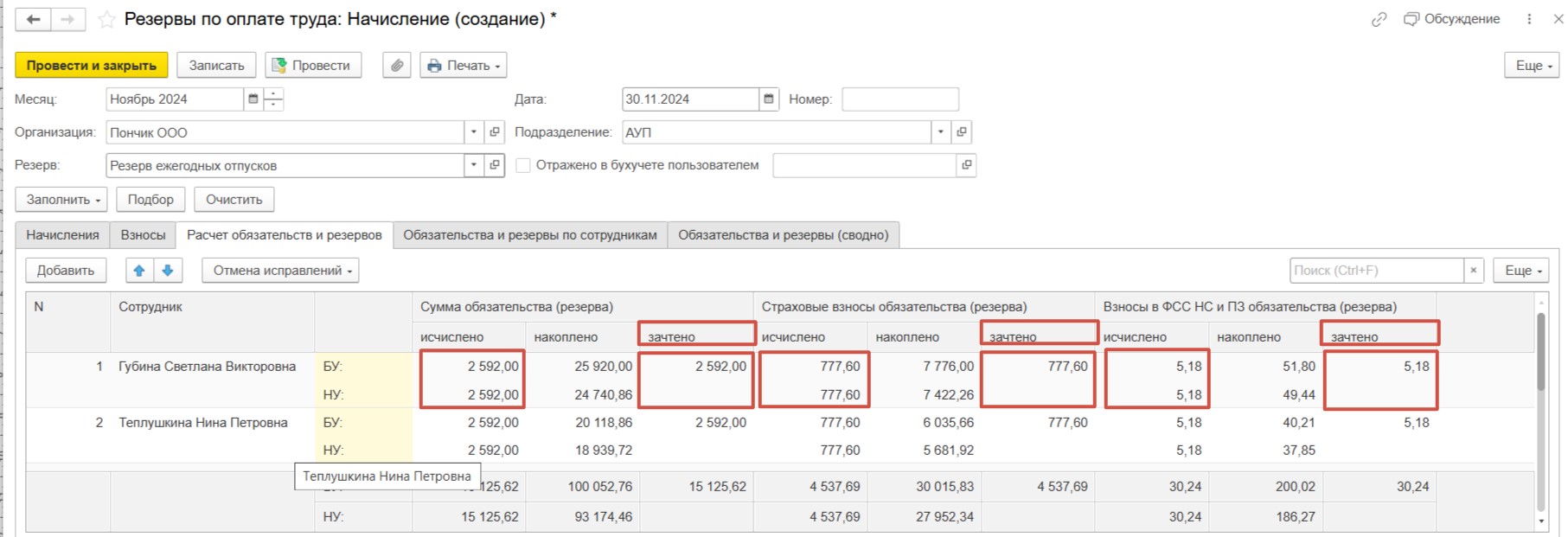
Task: Click the total value 27 952,34
Action: click(x=945, y=517)
